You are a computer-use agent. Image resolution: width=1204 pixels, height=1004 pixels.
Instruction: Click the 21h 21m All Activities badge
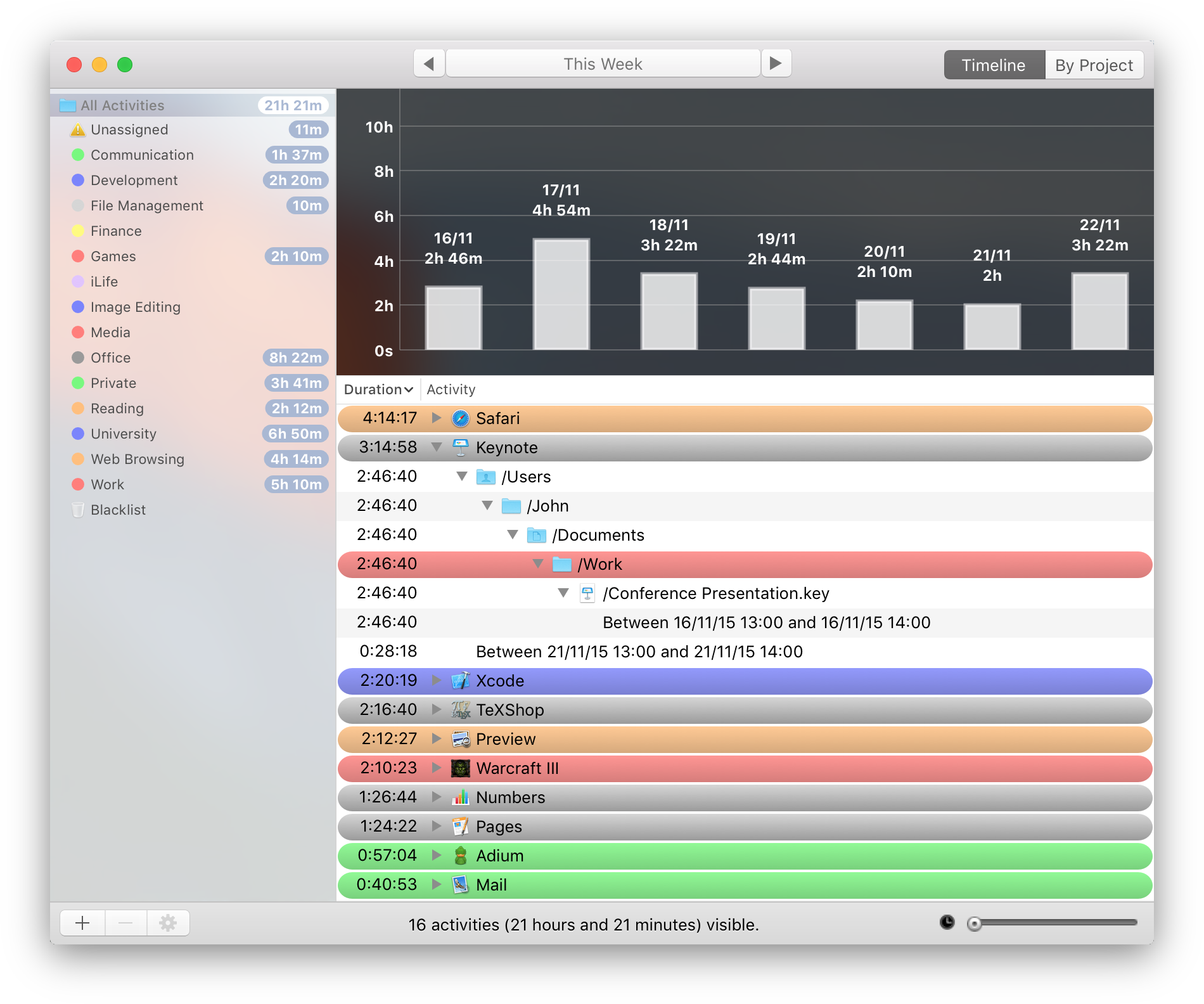coord(293,105)
